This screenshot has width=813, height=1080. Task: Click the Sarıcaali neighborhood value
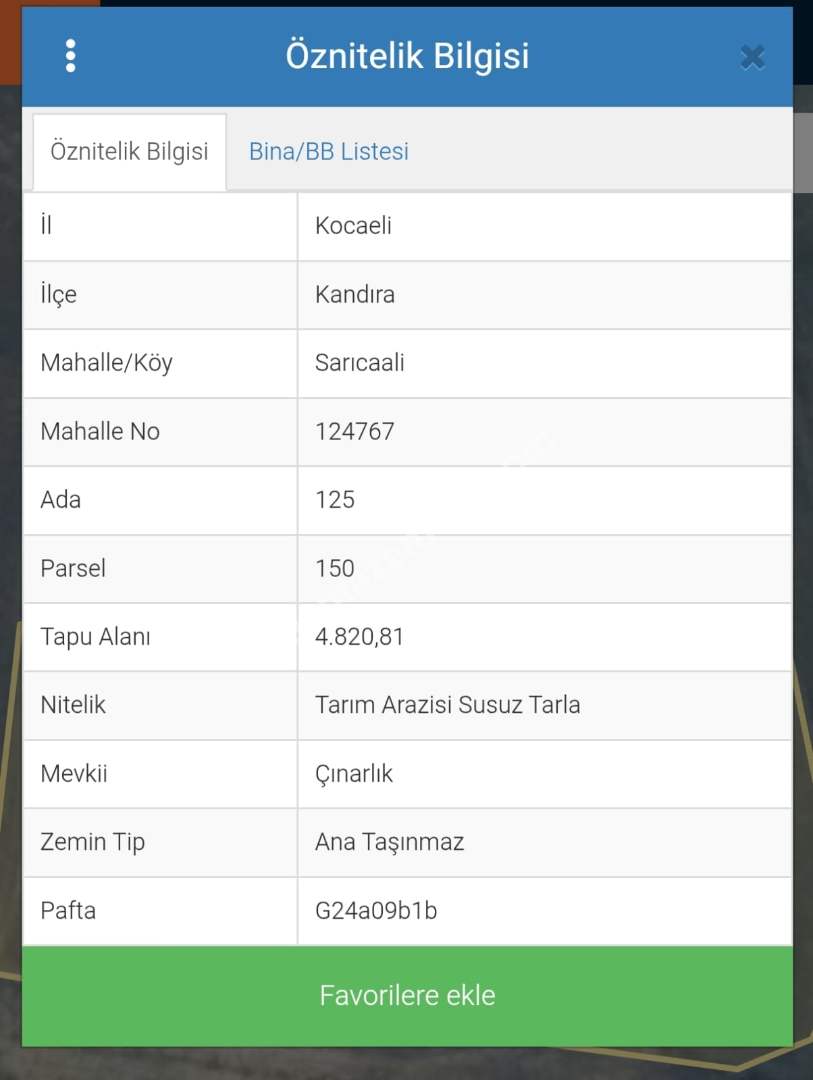(360, 363)
